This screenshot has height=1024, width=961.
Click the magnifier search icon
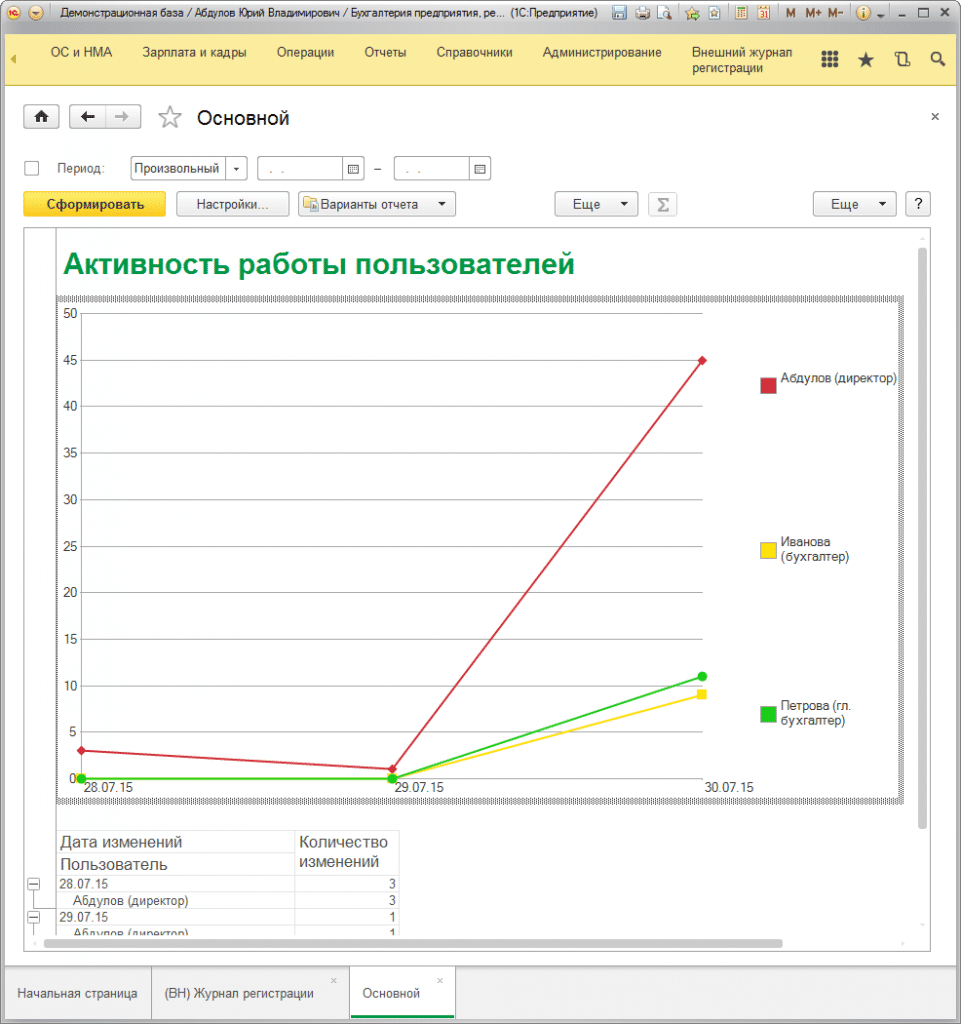pos(937,60)
